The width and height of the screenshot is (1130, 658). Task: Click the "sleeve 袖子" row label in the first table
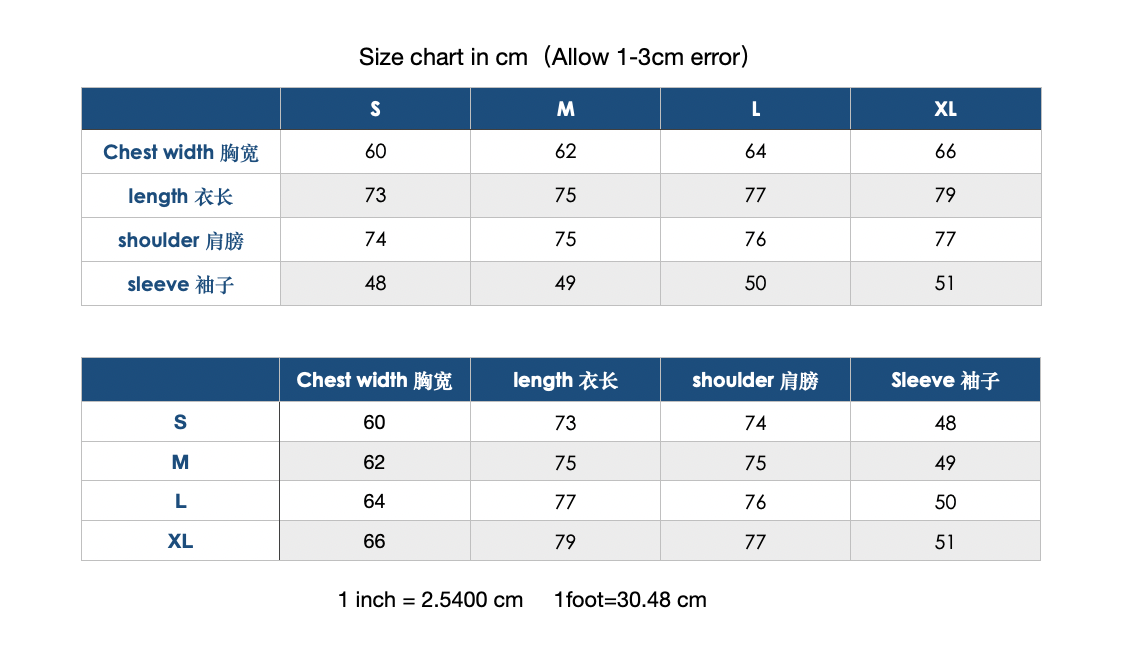click(x=181, y=284)
